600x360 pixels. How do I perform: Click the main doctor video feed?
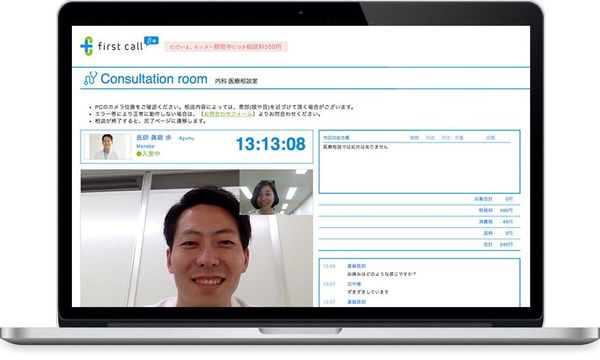point(196,238)
